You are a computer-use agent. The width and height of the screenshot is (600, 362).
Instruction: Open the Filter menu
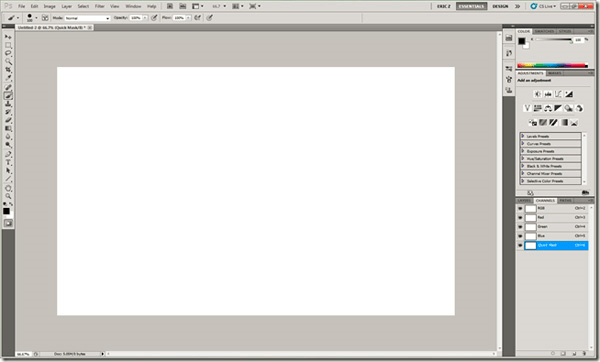99,7
